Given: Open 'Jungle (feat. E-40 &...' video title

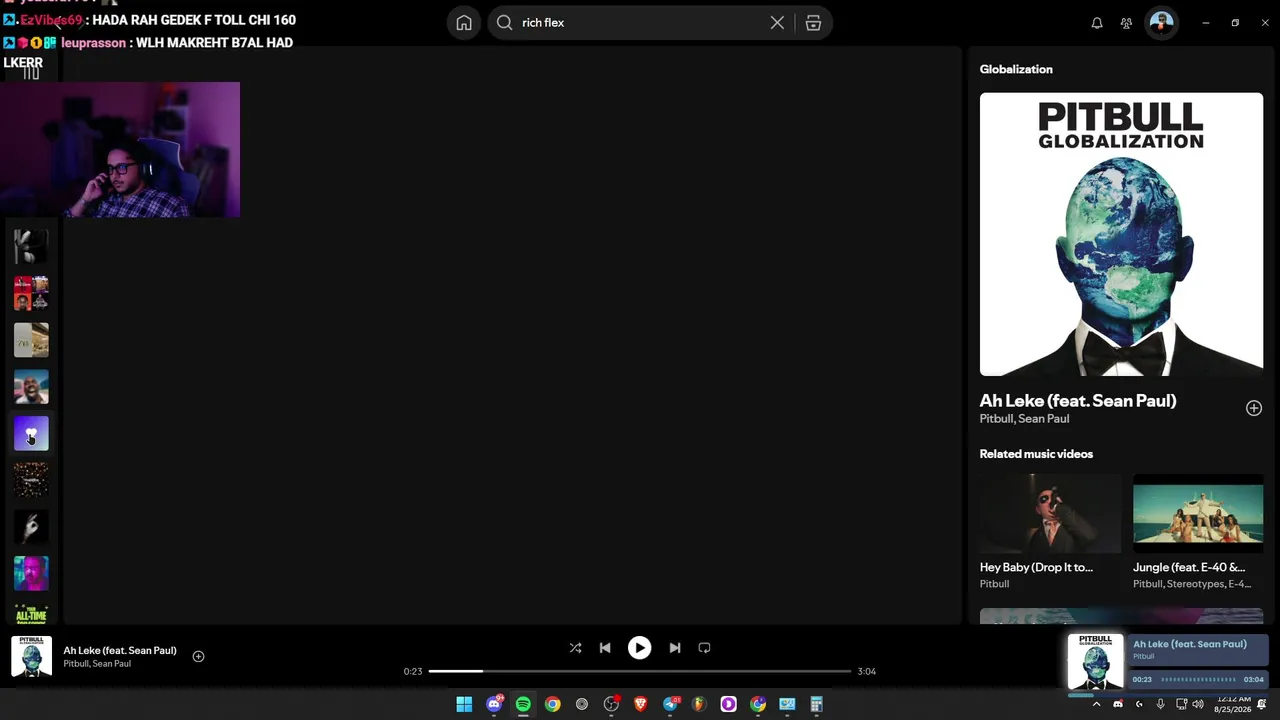Looking at the screenshot, I should point(1189,567).
